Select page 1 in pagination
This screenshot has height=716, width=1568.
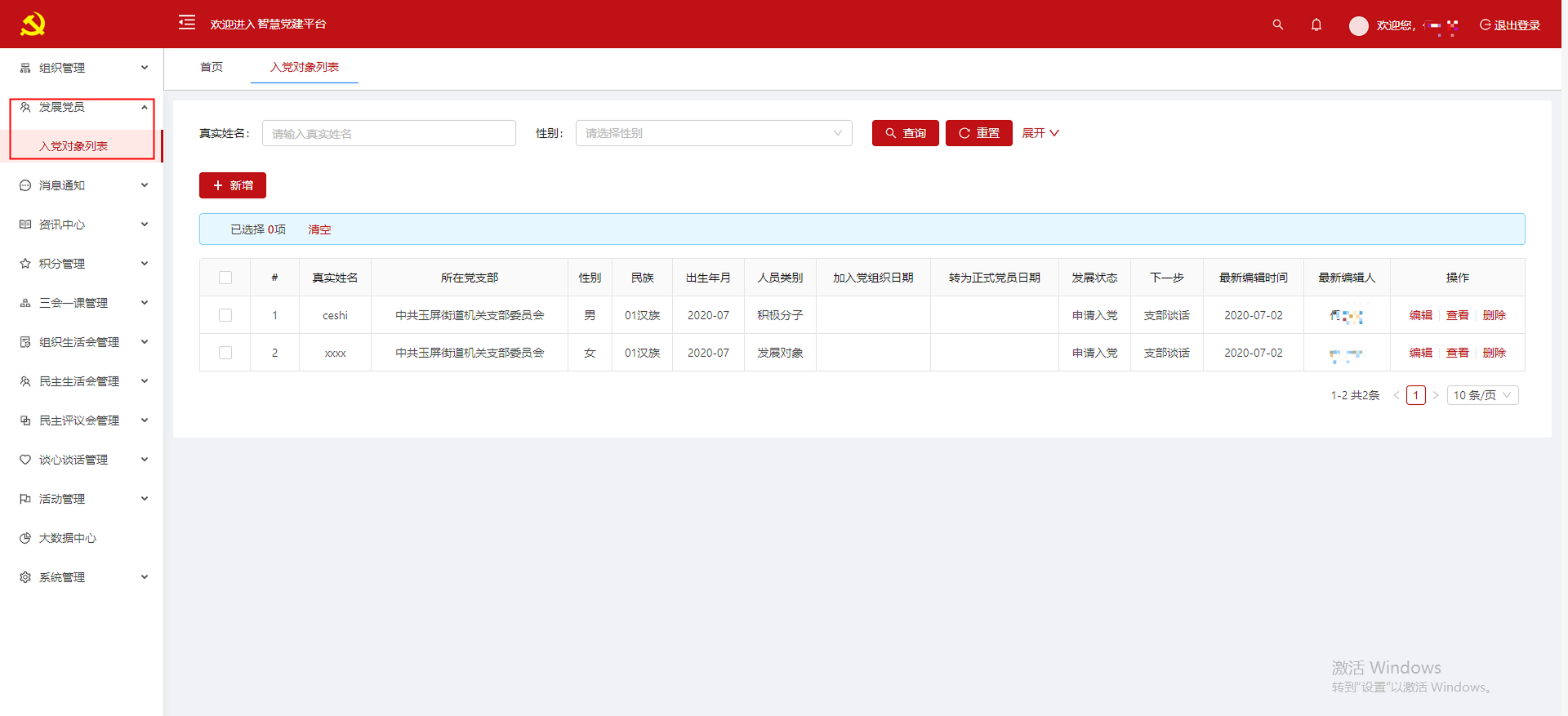(1416, 395)
